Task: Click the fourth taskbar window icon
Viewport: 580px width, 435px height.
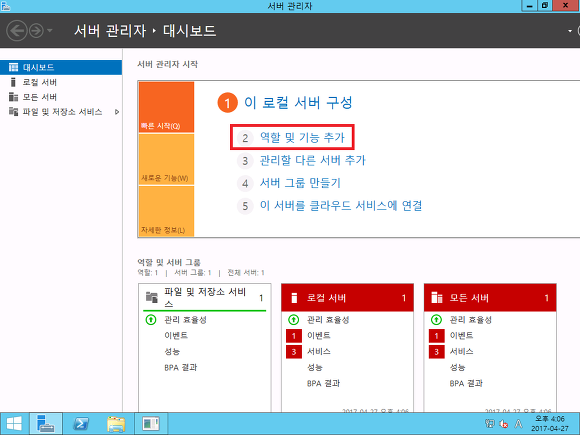Action: point(151,424)
